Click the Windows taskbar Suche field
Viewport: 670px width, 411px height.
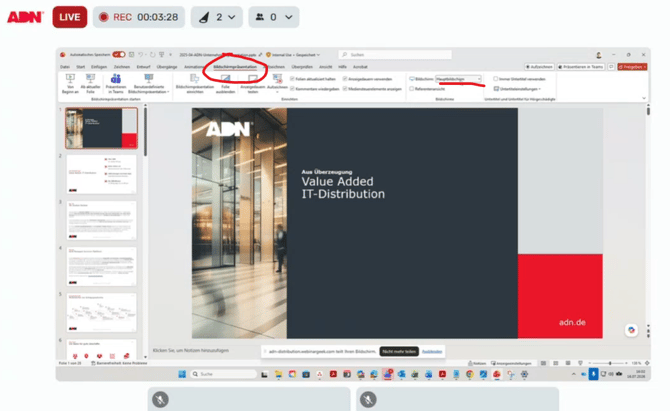pyautogui.click(x=223, y=374)
